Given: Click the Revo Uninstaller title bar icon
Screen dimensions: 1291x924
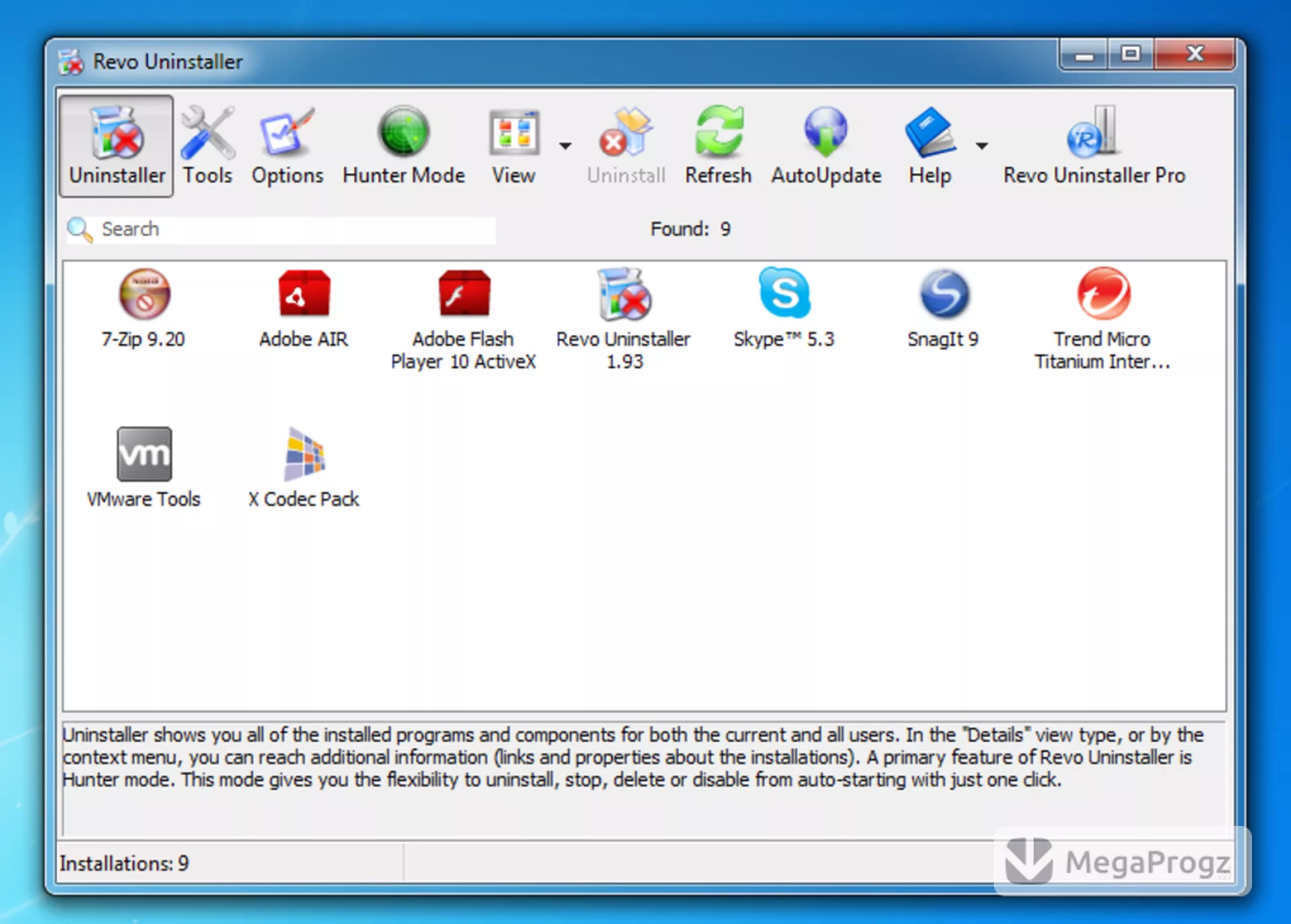Looking at the screenshot, I should 71,62.
